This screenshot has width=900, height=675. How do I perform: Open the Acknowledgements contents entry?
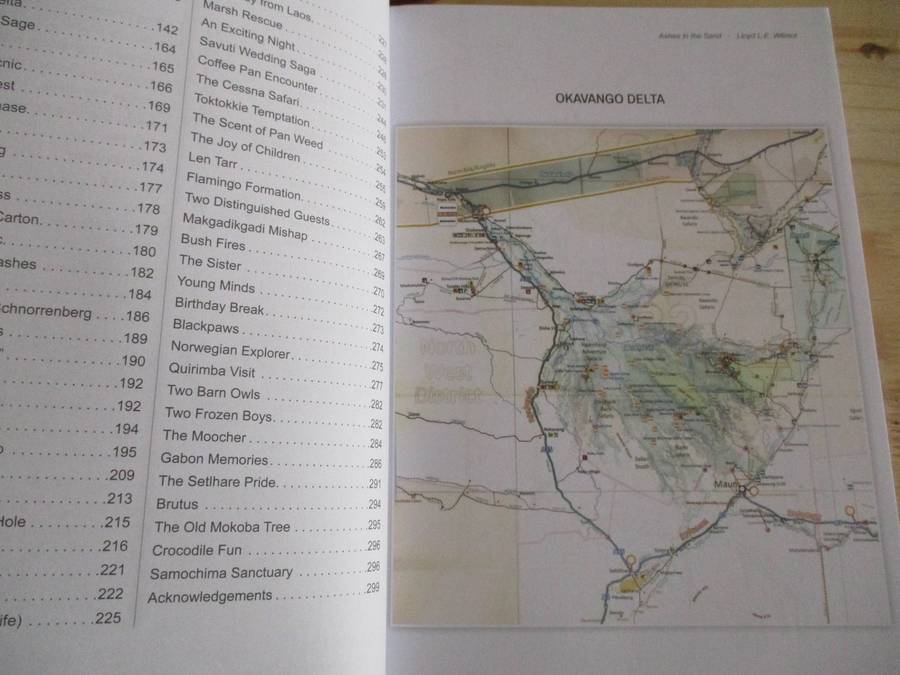(210, 596)
